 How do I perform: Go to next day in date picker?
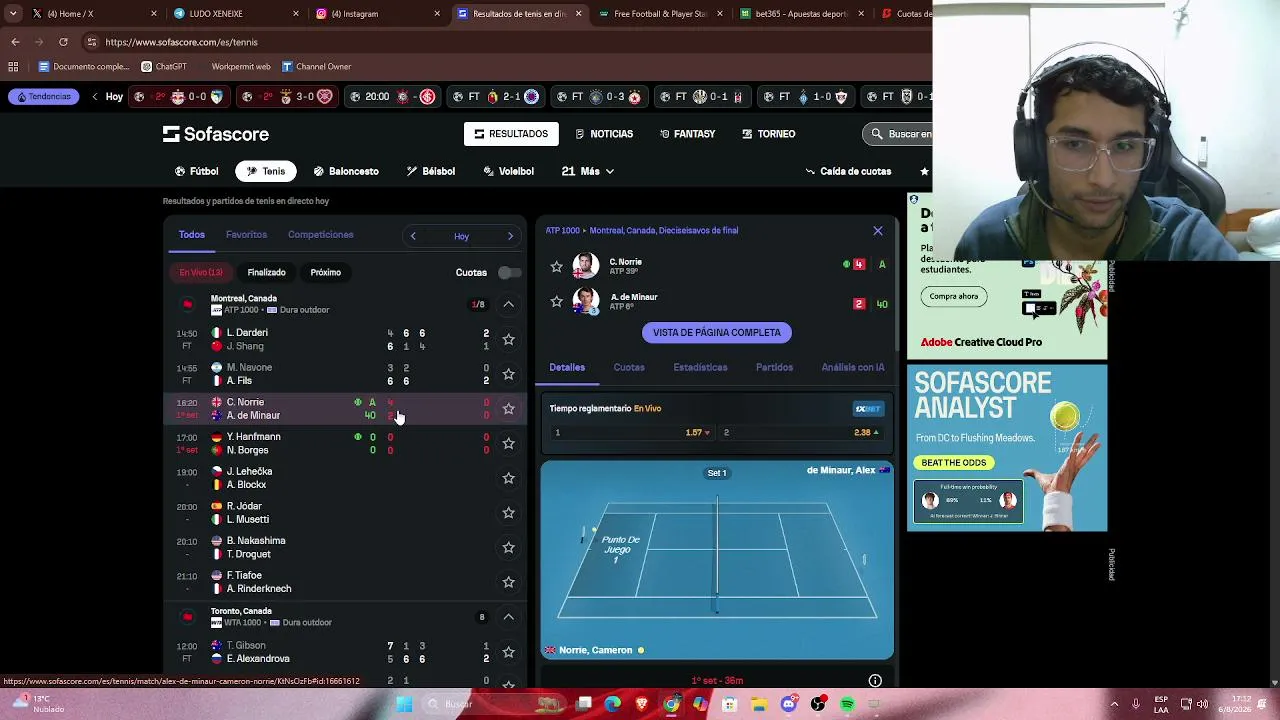pyautogui.click(x=510, y=236)
